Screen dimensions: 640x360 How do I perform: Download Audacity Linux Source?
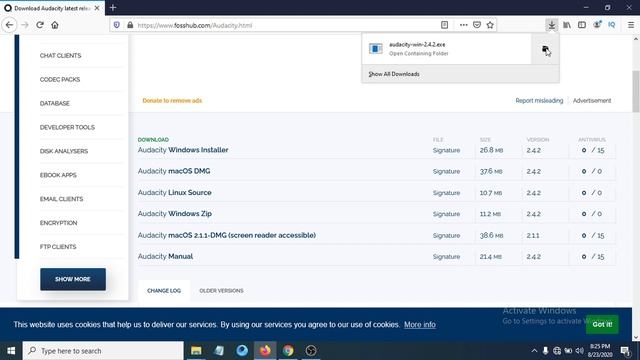pos(174,192)
